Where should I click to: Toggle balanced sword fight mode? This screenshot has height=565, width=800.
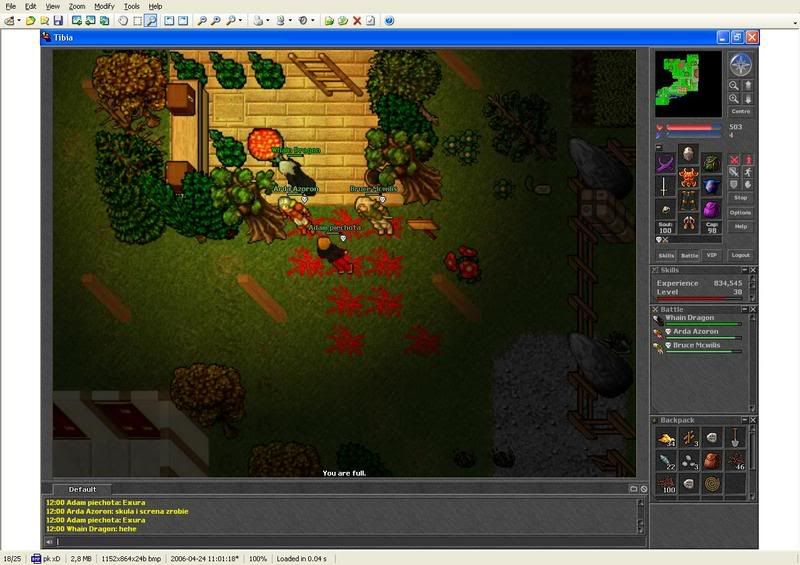coord(734,172)
